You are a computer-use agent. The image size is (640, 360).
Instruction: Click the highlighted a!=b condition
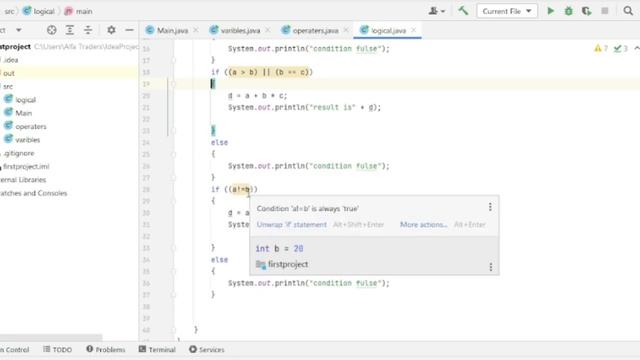[241, 189]
